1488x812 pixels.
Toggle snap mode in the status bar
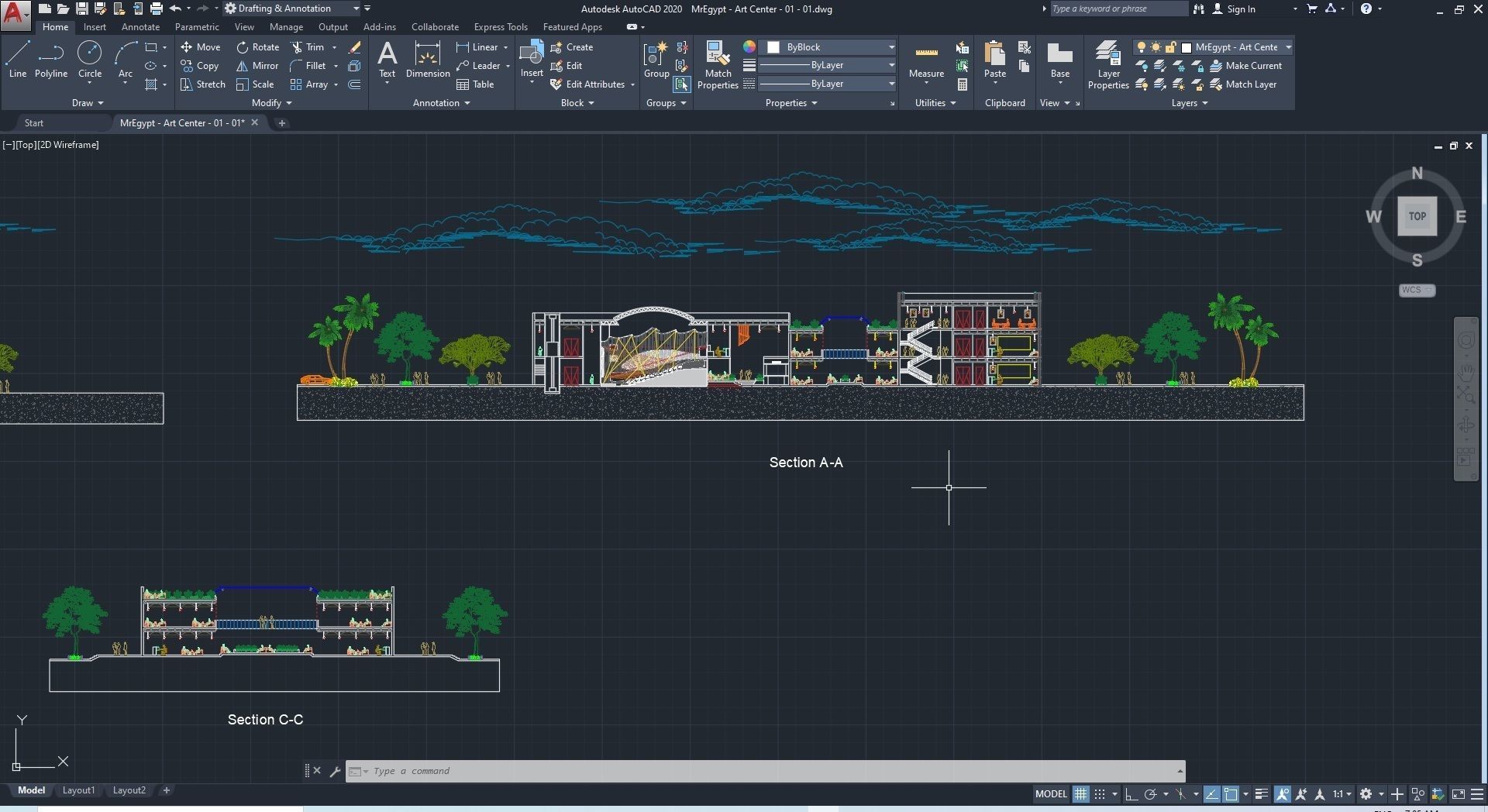tap(1100, 794)
